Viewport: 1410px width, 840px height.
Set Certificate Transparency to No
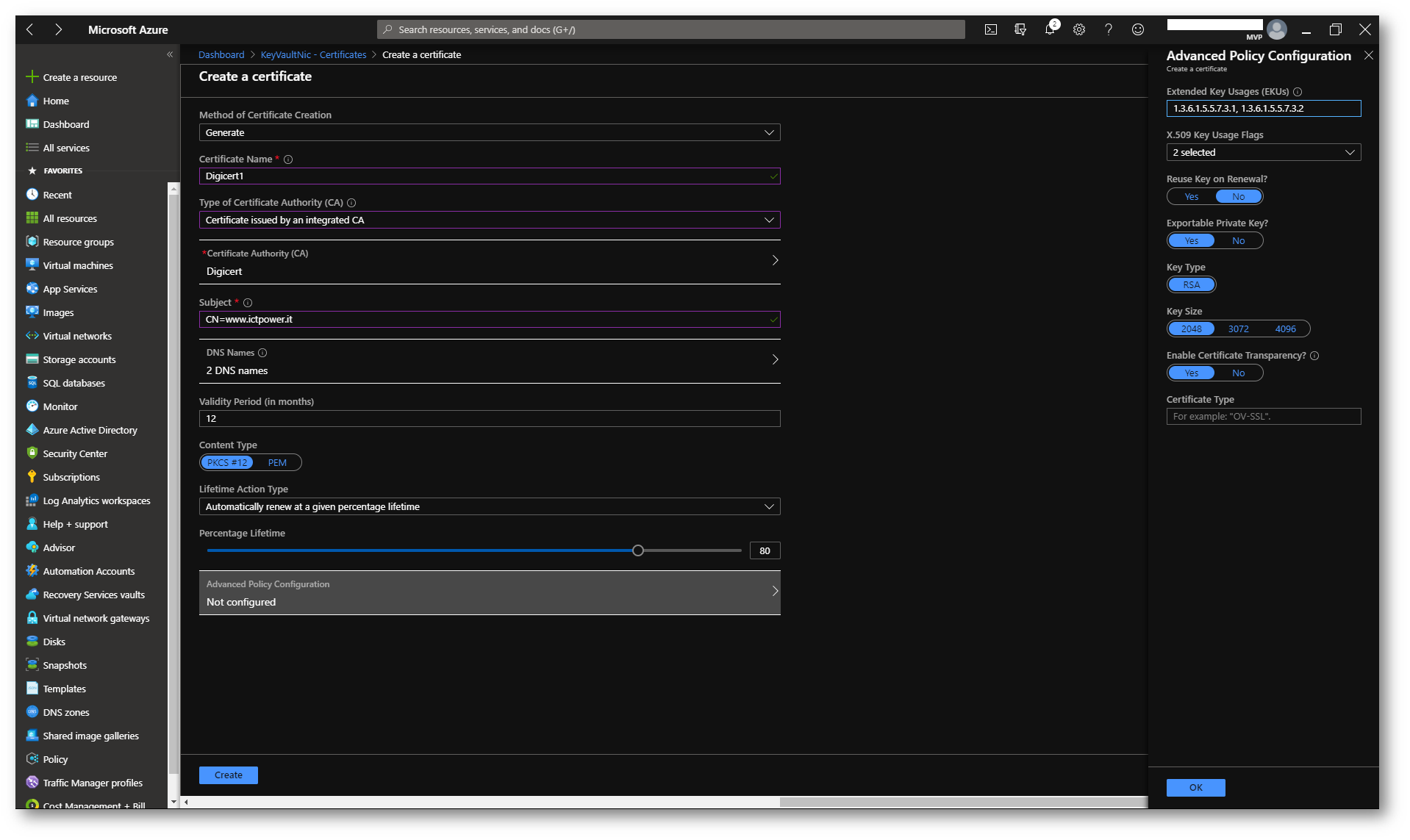click(x=1239, y=373)
